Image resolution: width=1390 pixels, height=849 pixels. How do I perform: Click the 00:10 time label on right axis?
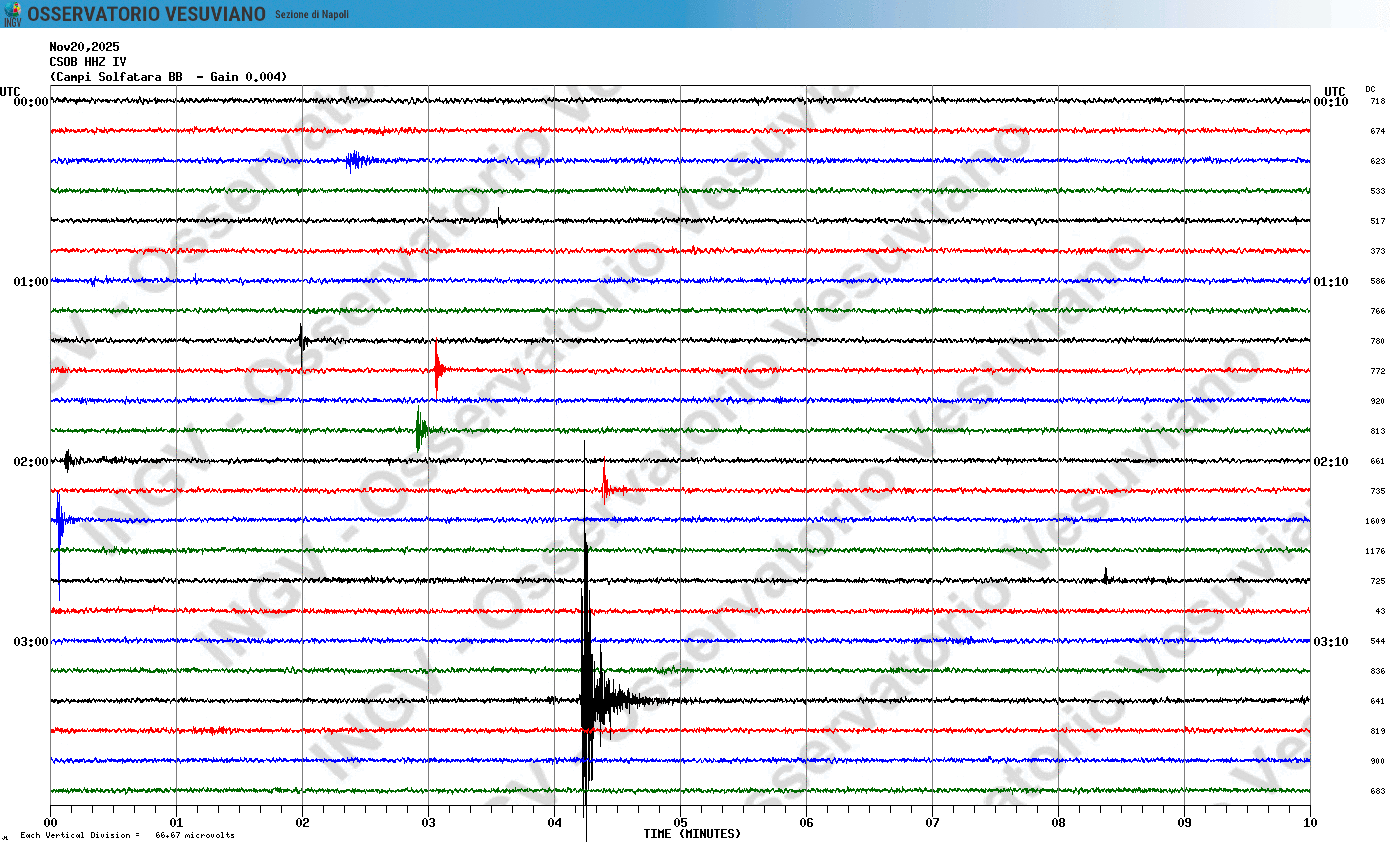[1331, 102]
